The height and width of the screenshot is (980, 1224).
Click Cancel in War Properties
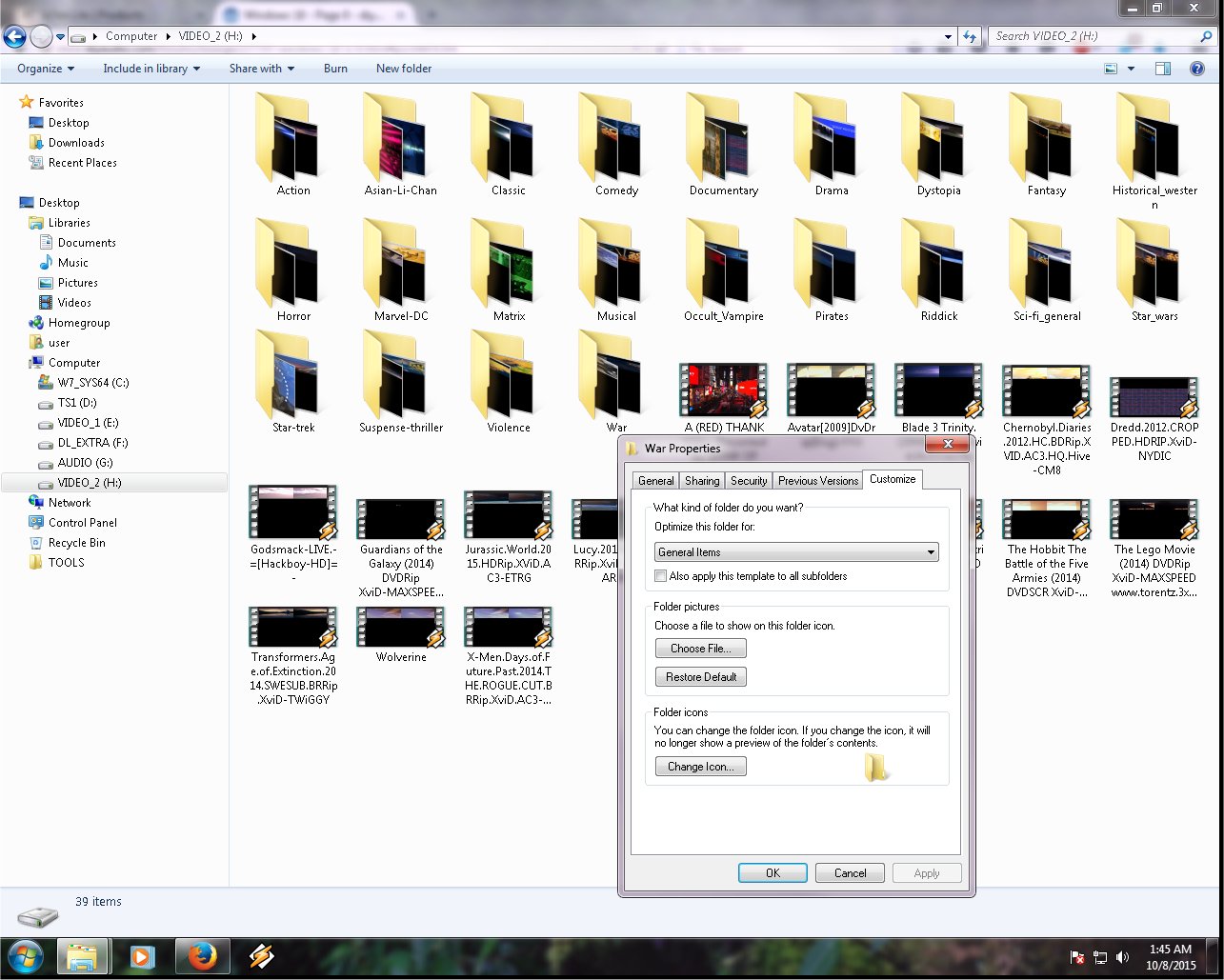click(850, 873)
